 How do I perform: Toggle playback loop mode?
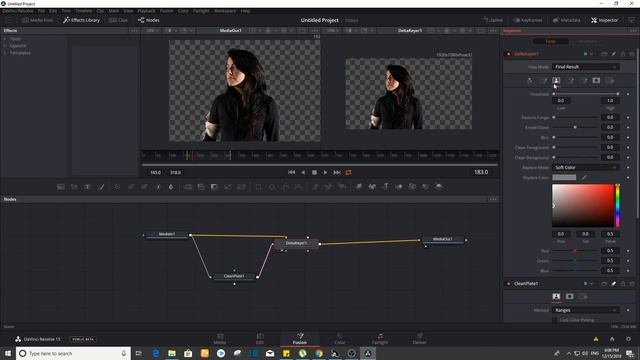pos(348,172)
